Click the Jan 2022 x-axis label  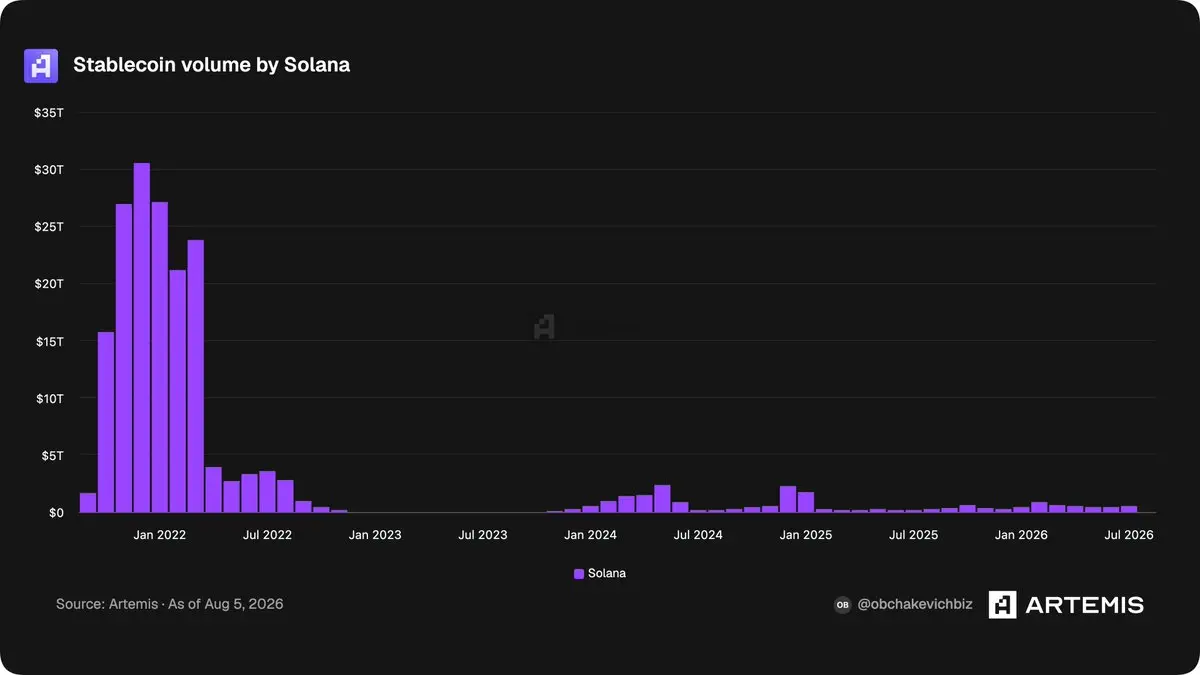pyautogui.click(x=160, y=535)
